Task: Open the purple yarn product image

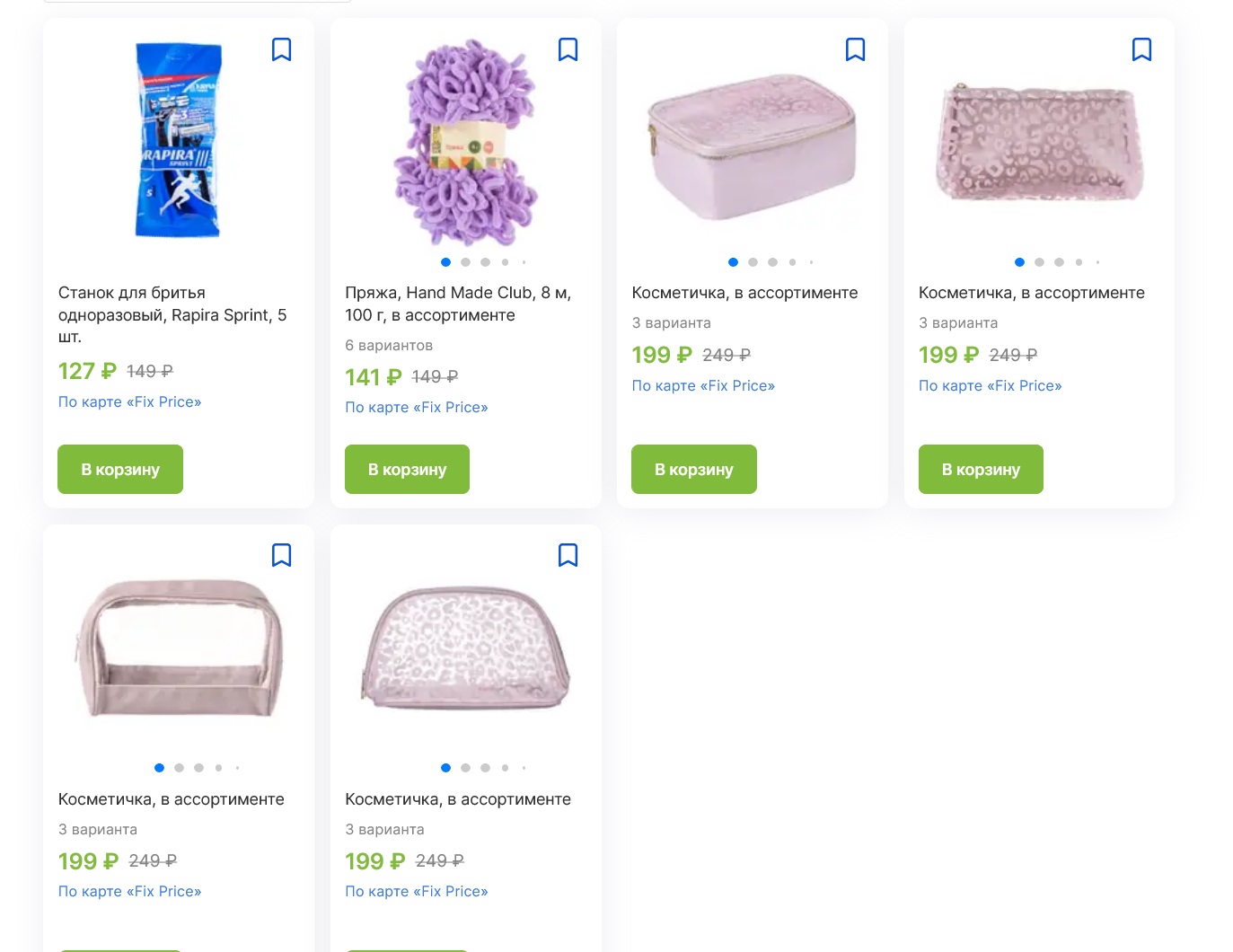Action: pyautogui.click(x=465, y=142)
